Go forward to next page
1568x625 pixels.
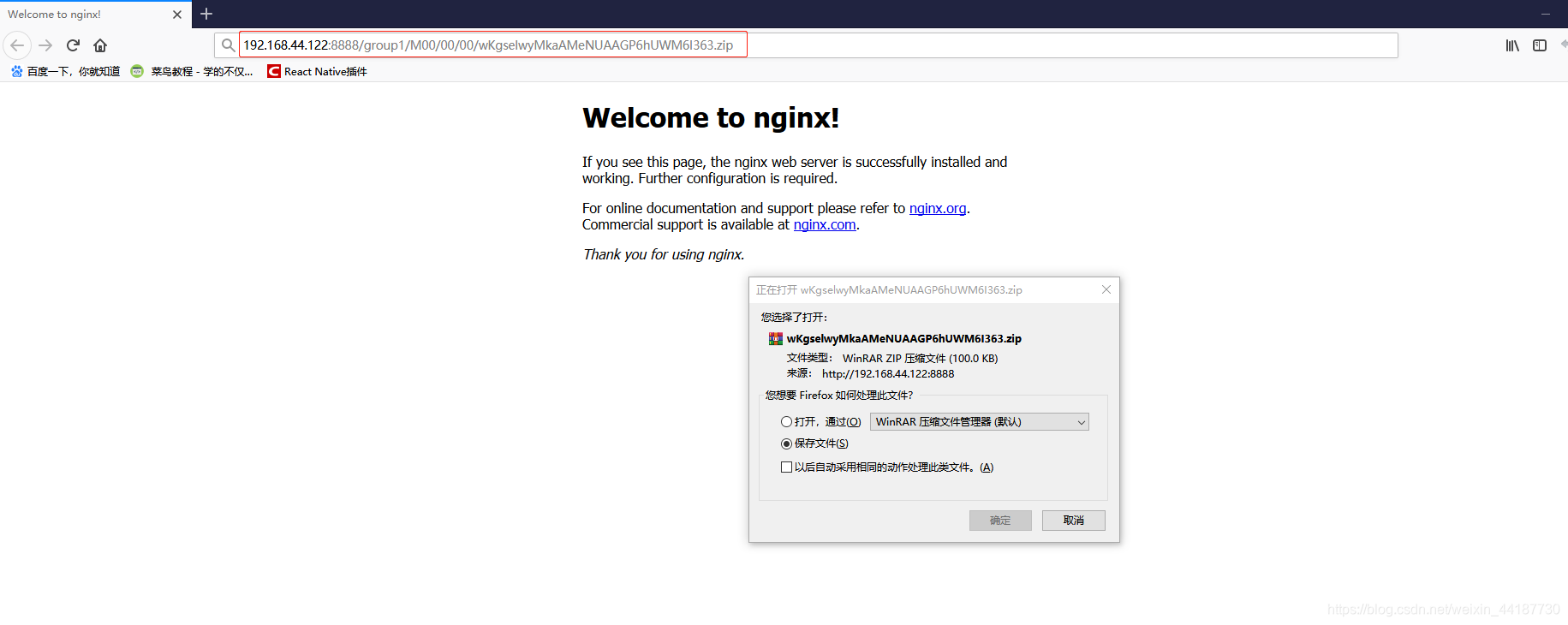coord(46,45)
